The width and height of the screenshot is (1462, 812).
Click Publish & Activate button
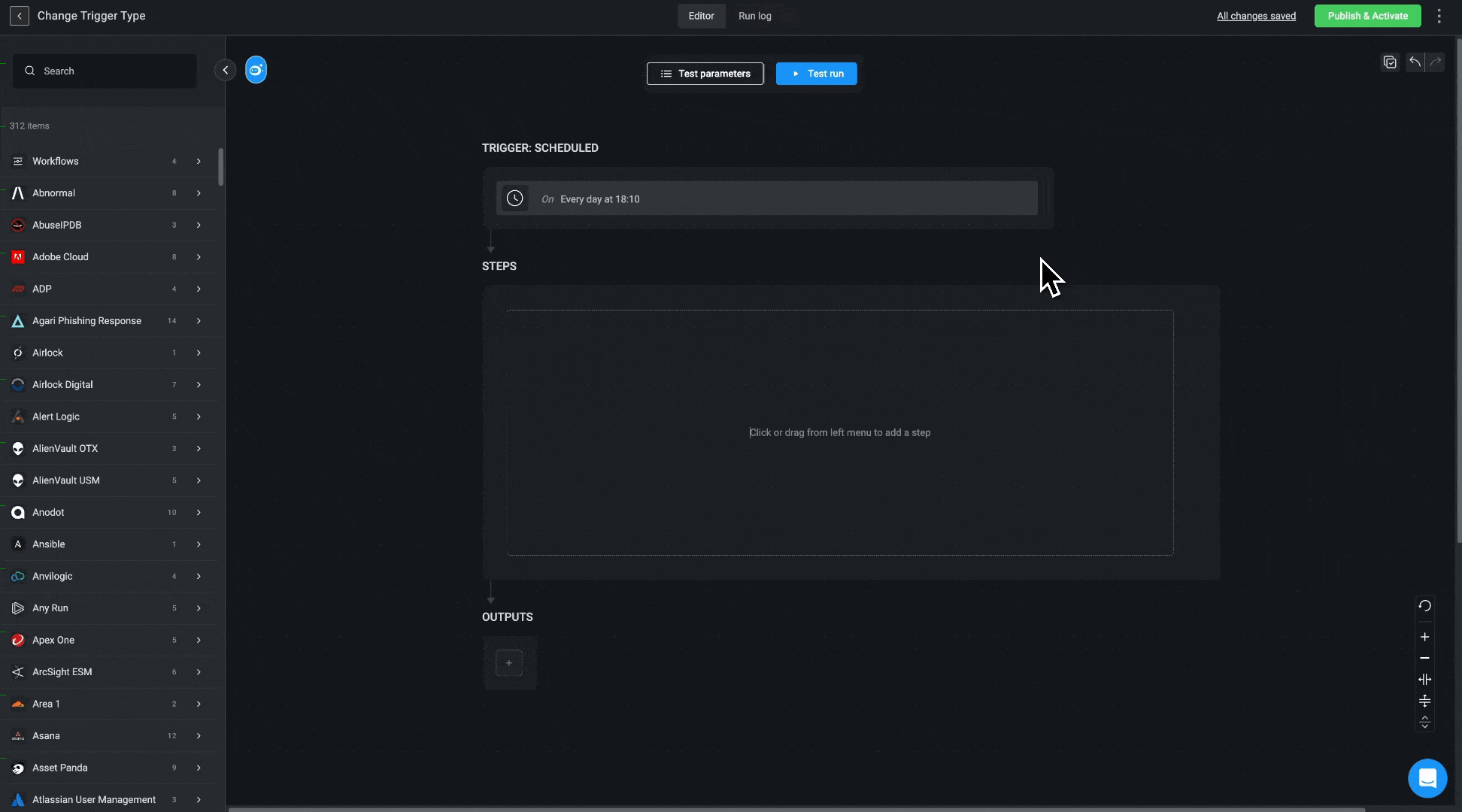1367,16
